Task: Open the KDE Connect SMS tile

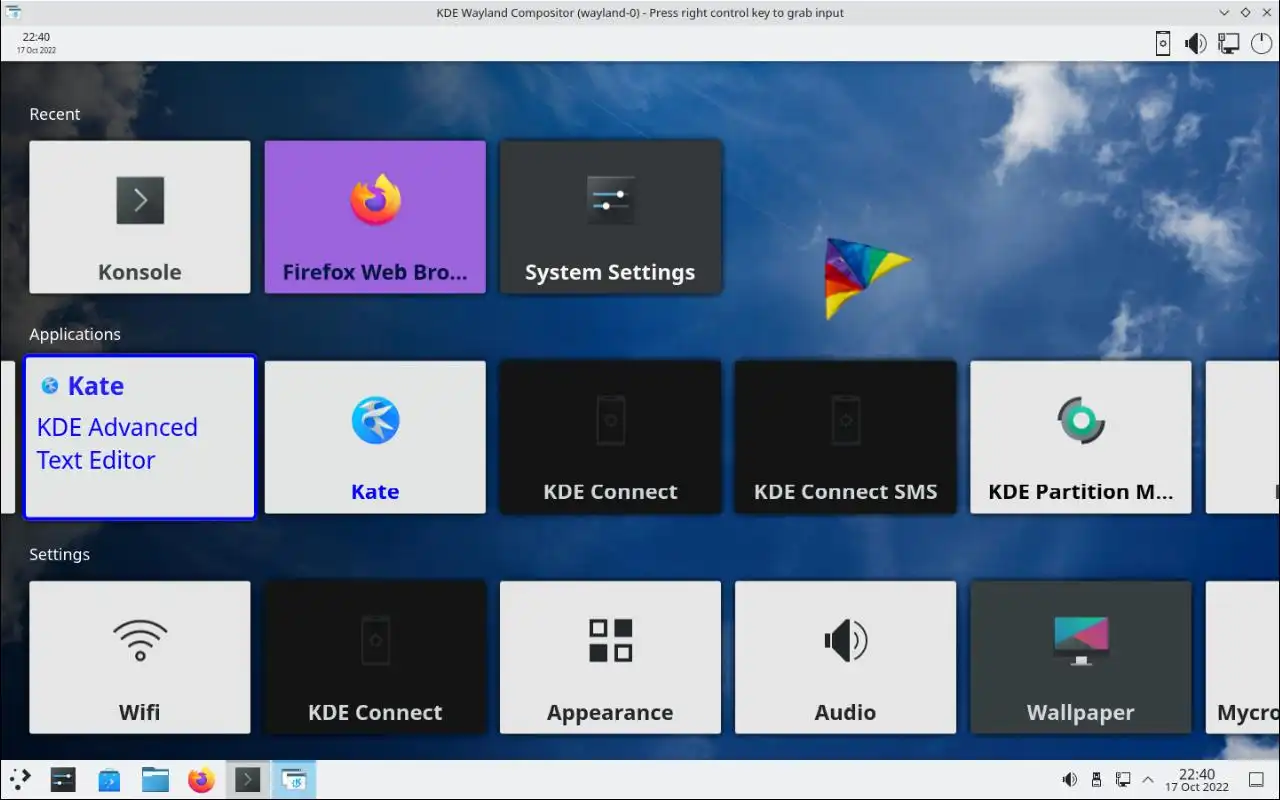Action: pyautogui.click(x=845, y=437)
